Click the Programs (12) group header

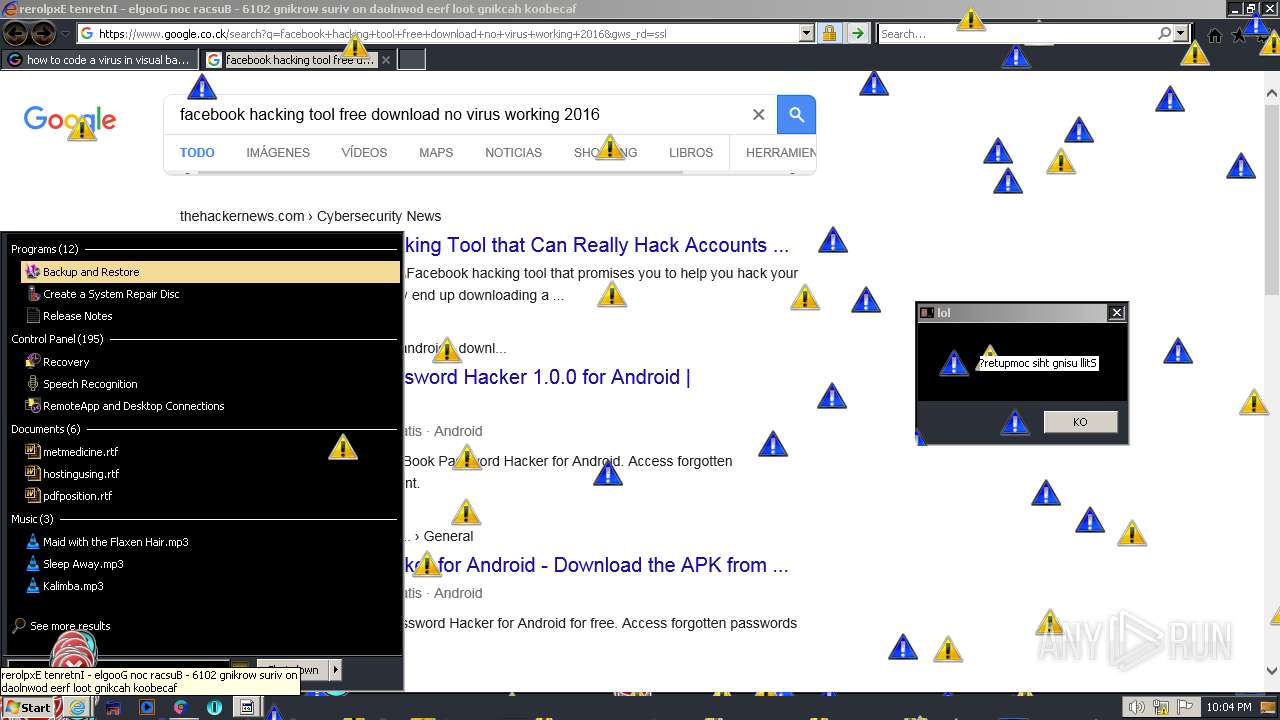point(44,249)
